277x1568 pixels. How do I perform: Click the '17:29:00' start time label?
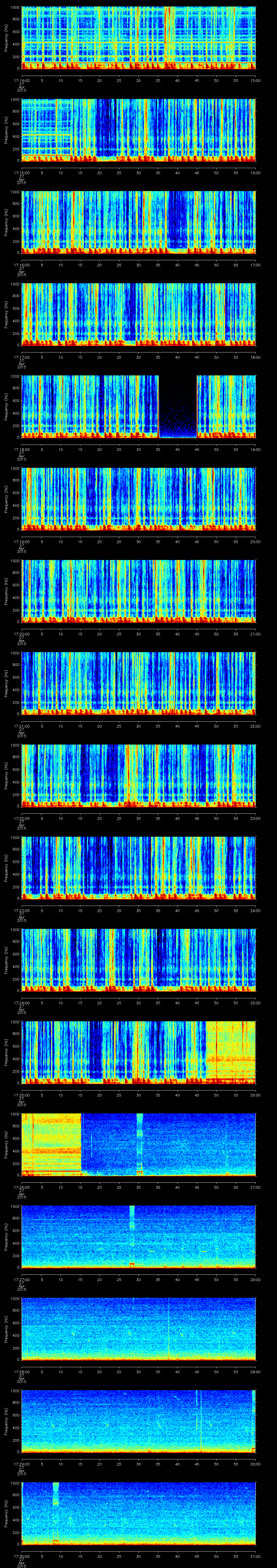(21, 1463)
